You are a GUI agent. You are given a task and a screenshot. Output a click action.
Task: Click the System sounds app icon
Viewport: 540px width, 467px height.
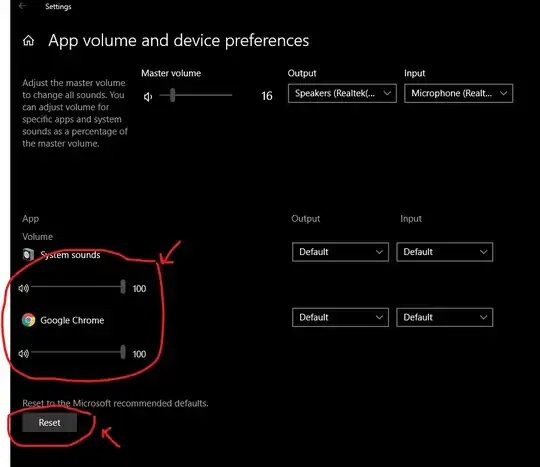click(28, 255)
